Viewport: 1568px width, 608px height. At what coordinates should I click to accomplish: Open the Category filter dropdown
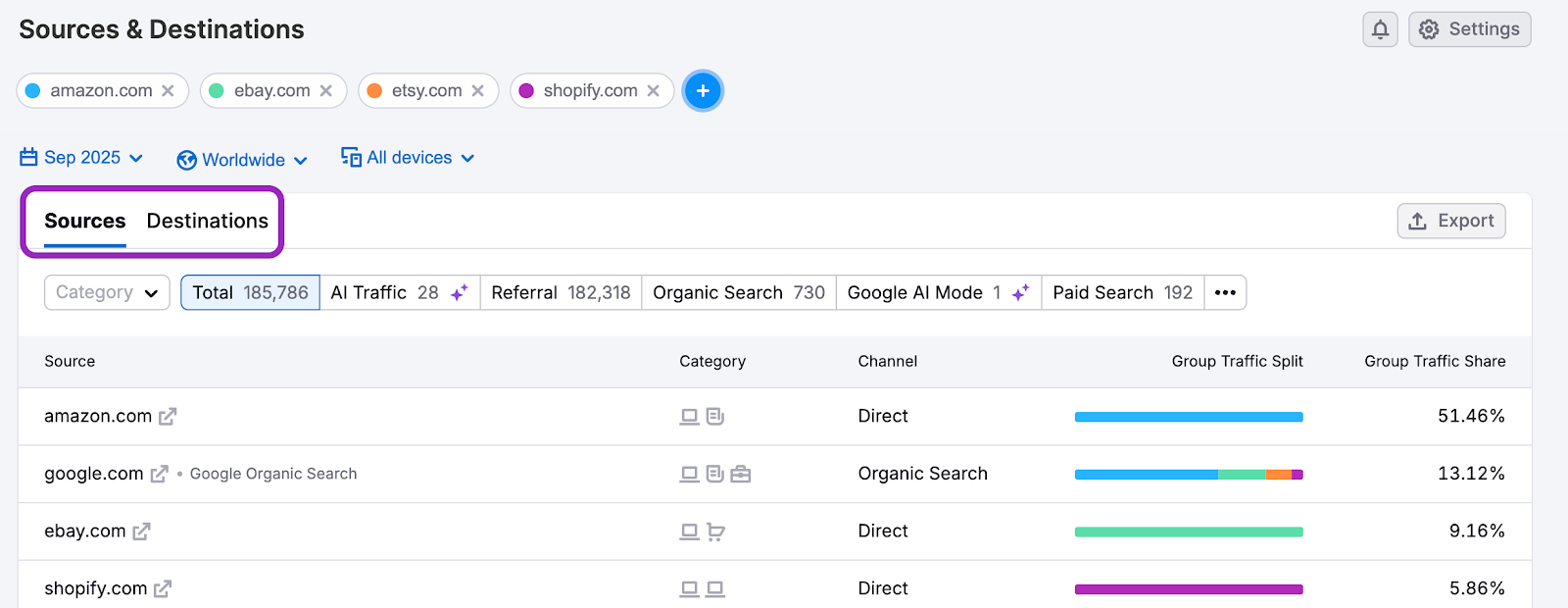tap(107, 292)
